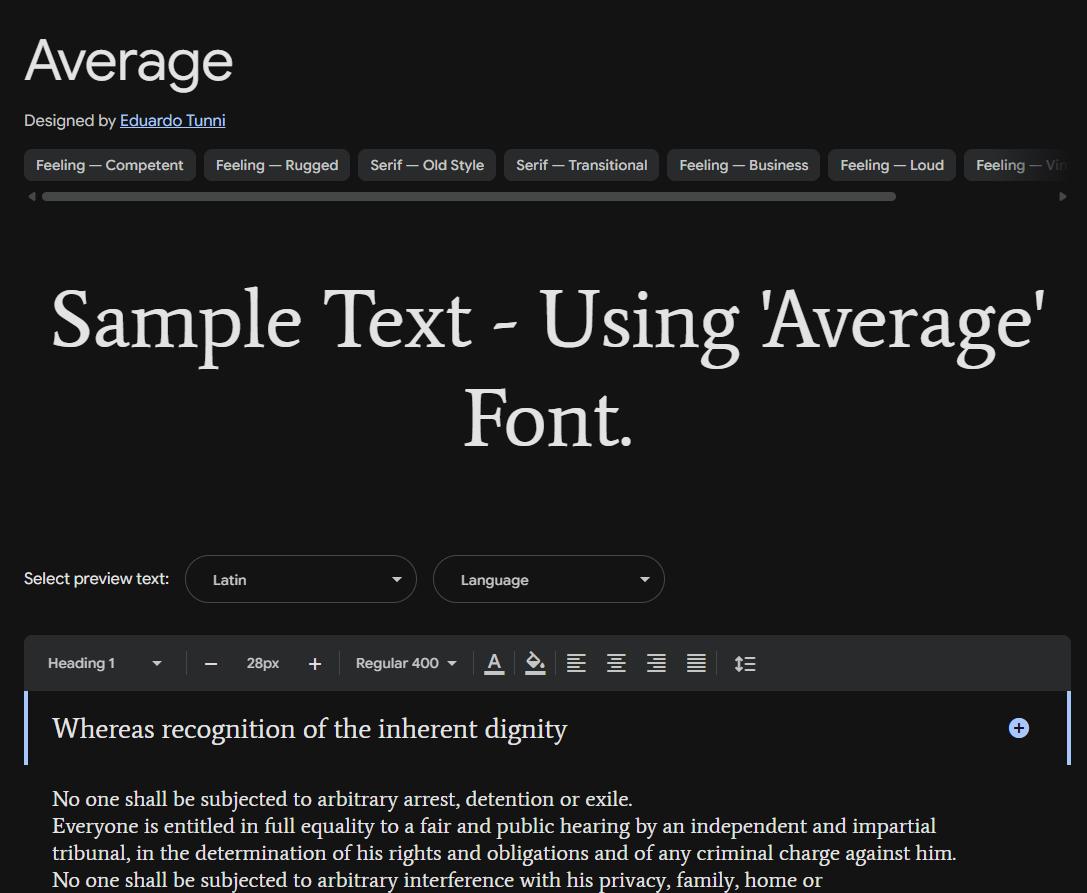Select the Feeling — Loud tag
Screen dimensions: 1087x893
point(892,165)
